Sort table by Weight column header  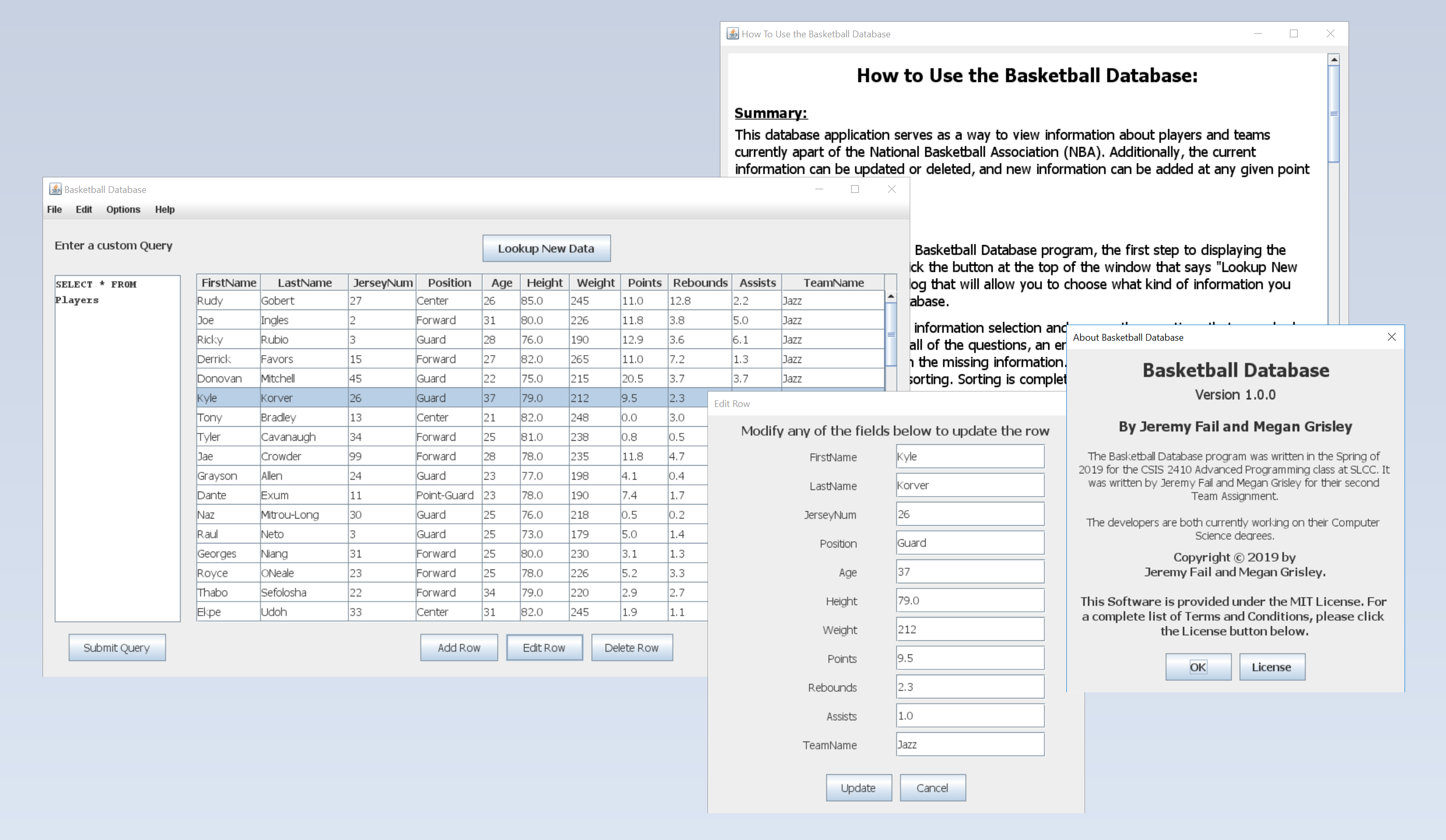[x=595, y=282]
